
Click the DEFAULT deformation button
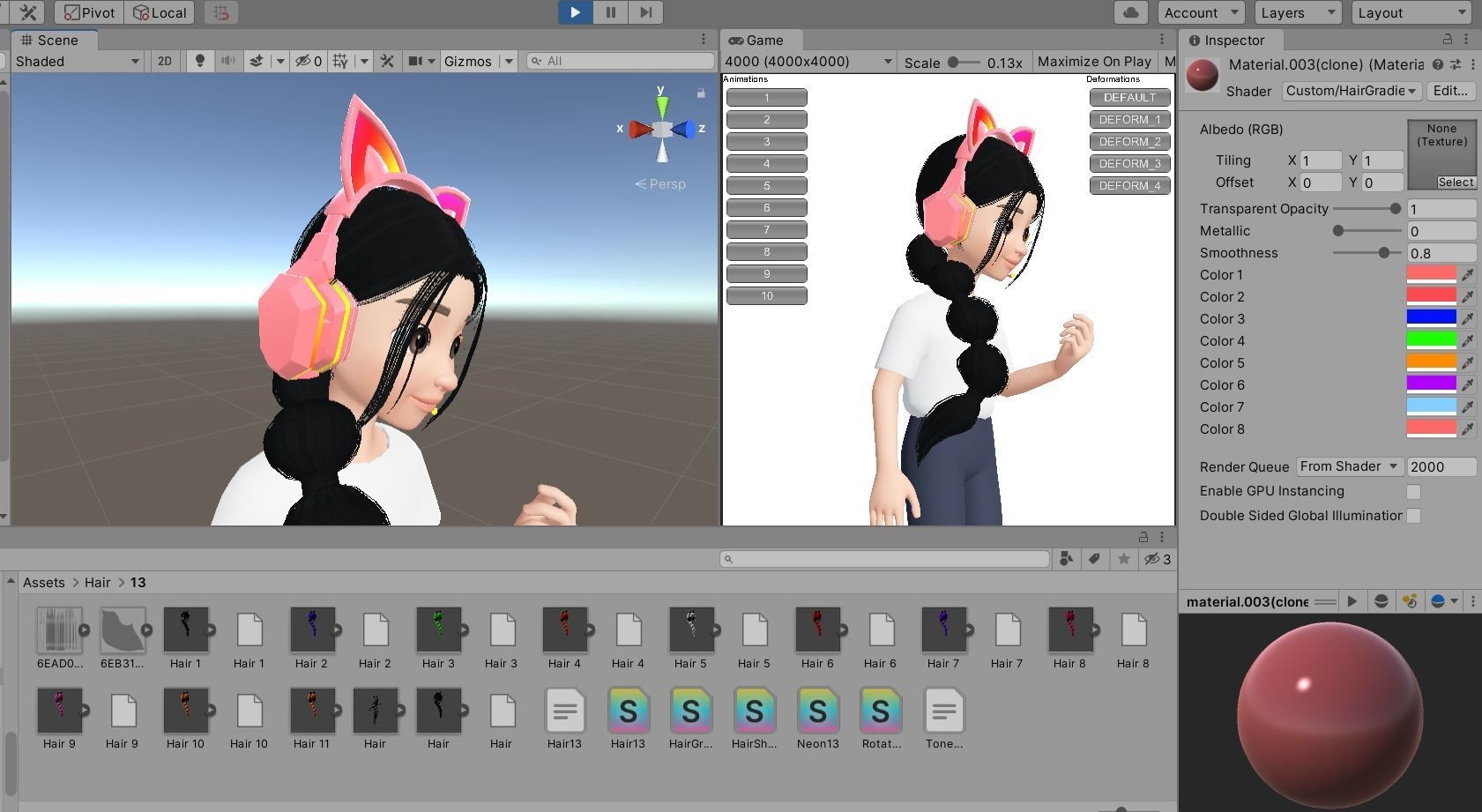pyautogui.click(x=1129, y=98)
